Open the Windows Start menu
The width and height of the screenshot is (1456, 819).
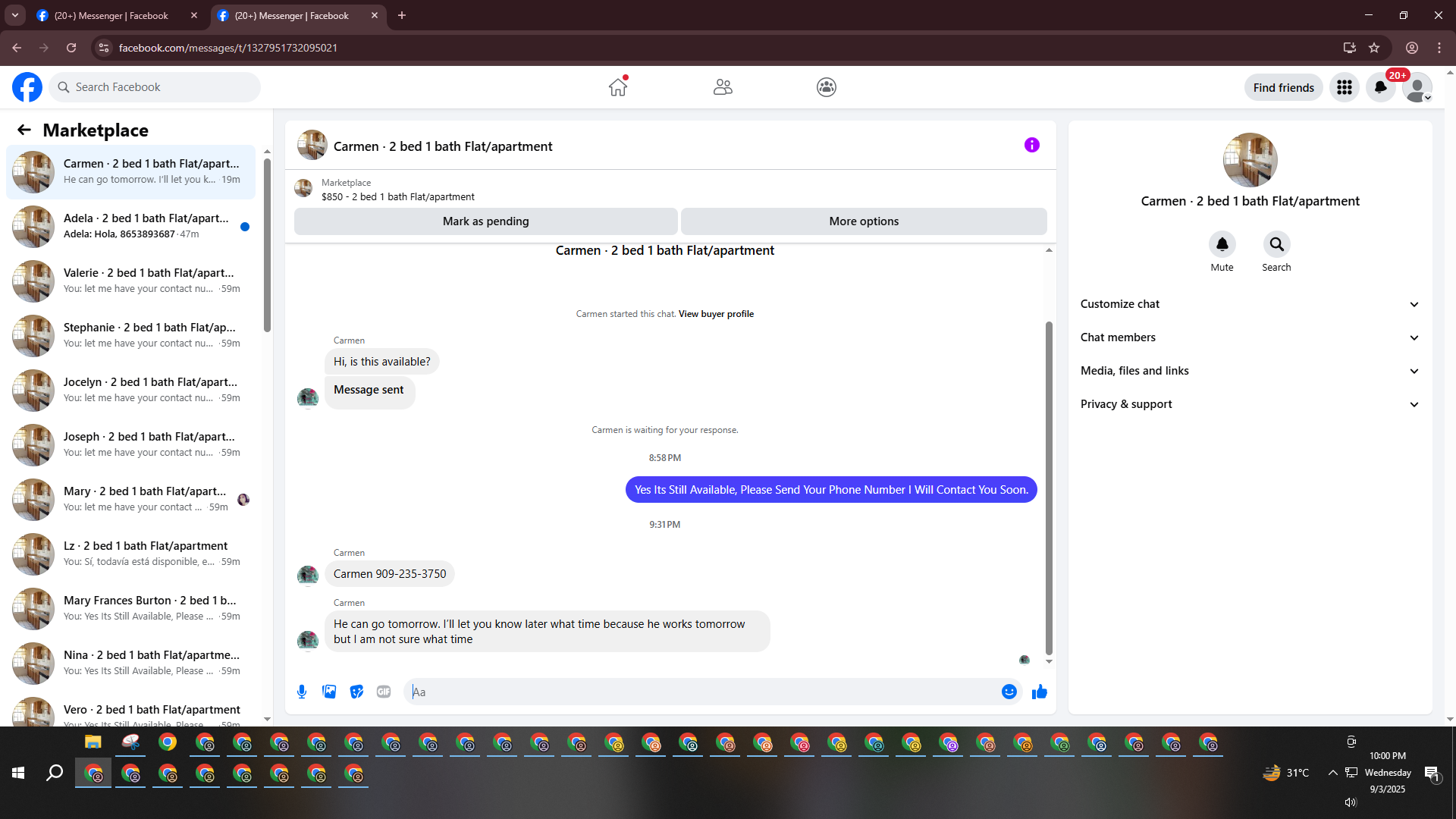tap(18, 773)
